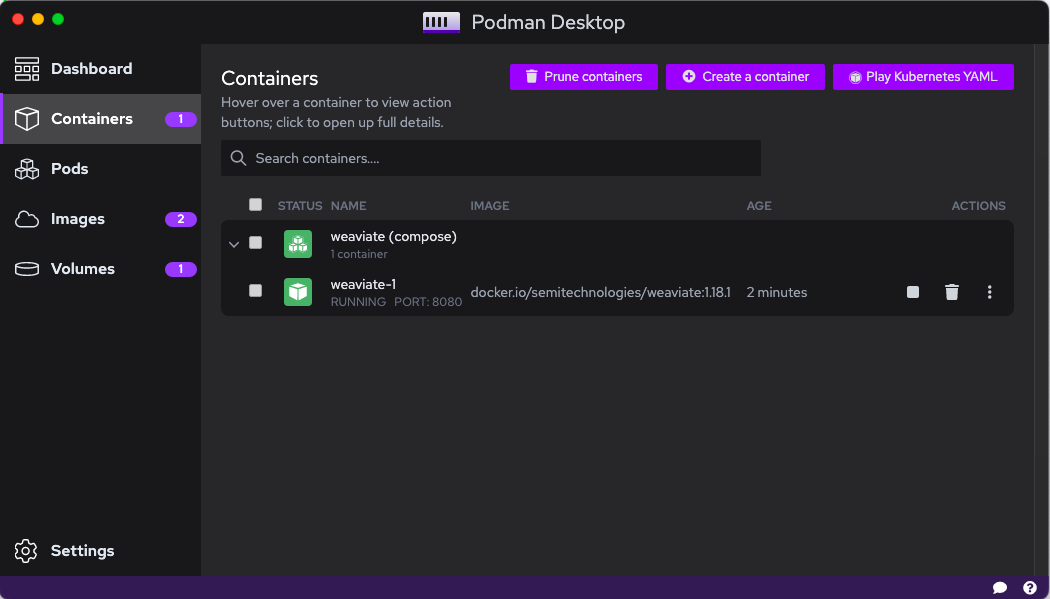Screen dimensions: 1050x599
Task: Click Prune containers button
Action: coord(584,77)
